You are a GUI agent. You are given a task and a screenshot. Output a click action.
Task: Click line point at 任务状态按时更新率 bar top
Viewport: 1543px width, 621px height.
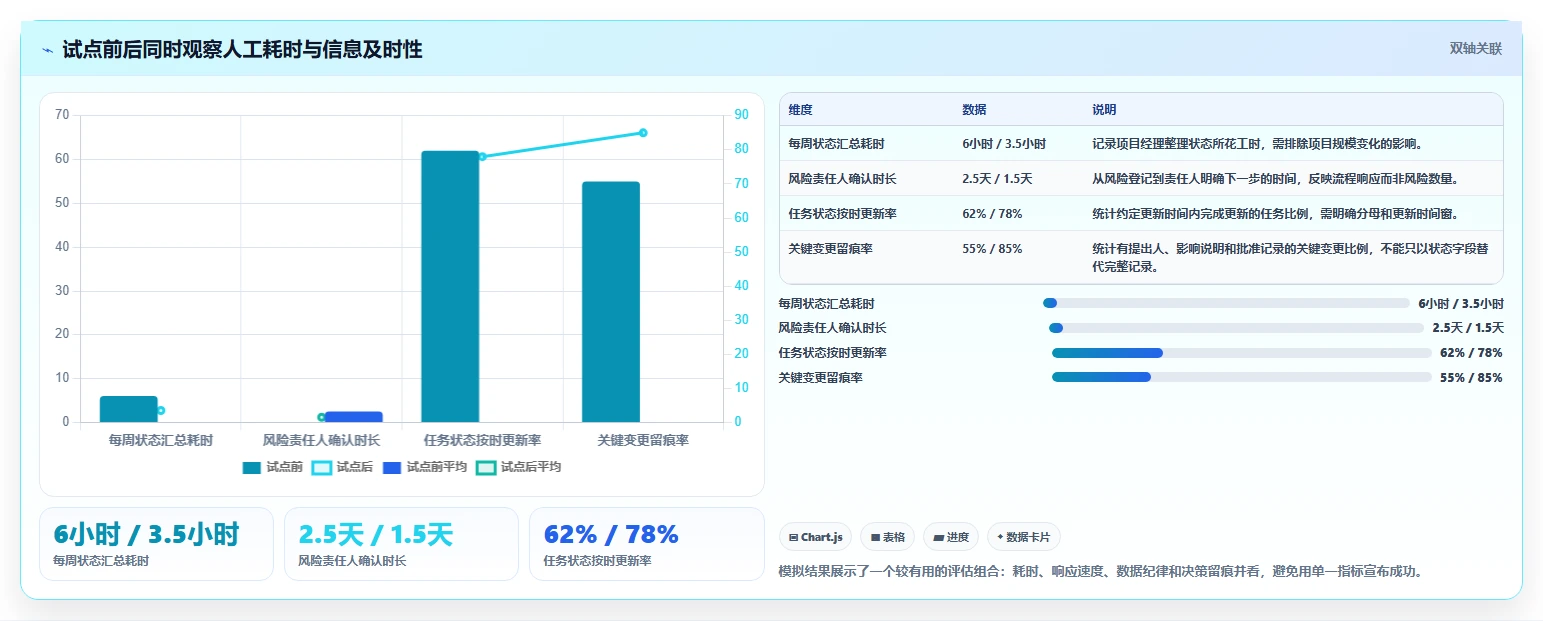[482, 157]
